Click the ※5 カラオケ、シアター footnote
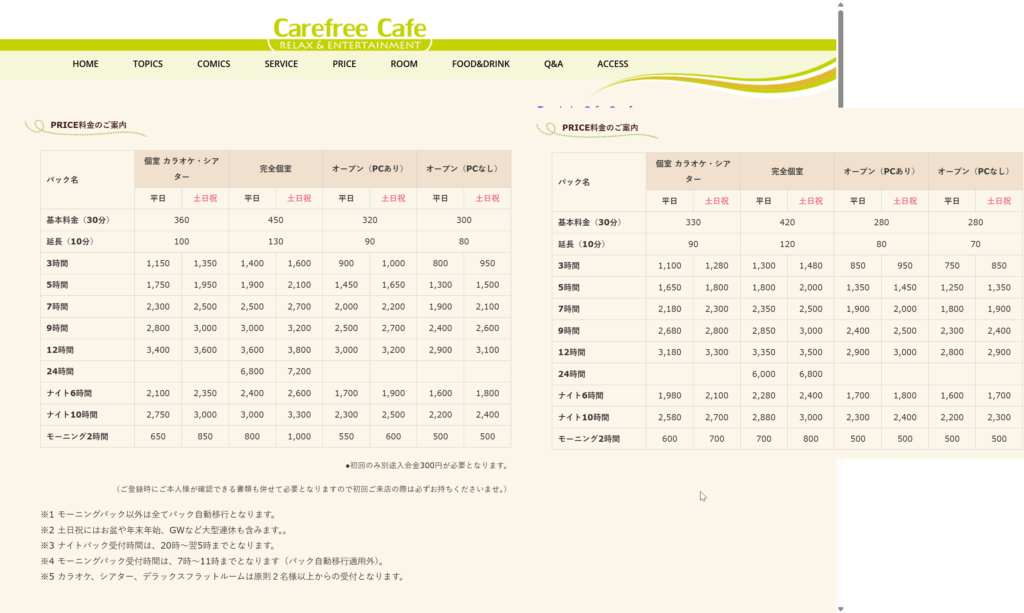The height and width of the screenshot is (613, 1024). [x=224, y=577]
